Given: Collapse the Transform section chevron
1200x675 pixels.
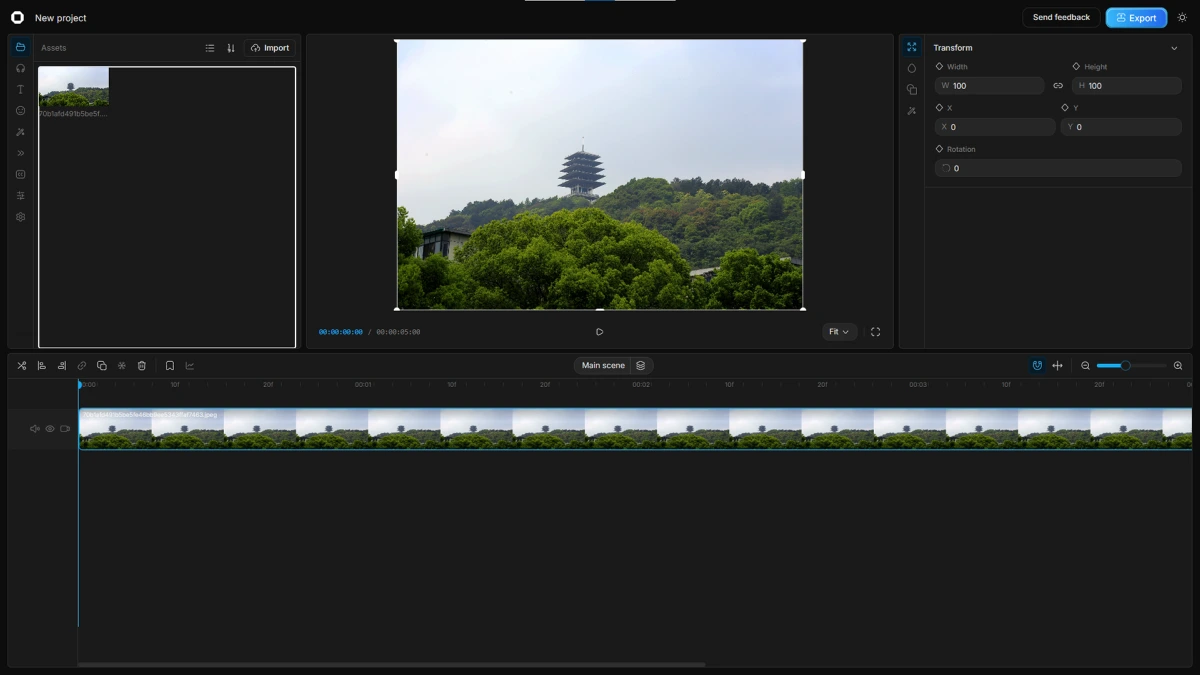Looking at the screenshot, I should (x=1174, y=48).
